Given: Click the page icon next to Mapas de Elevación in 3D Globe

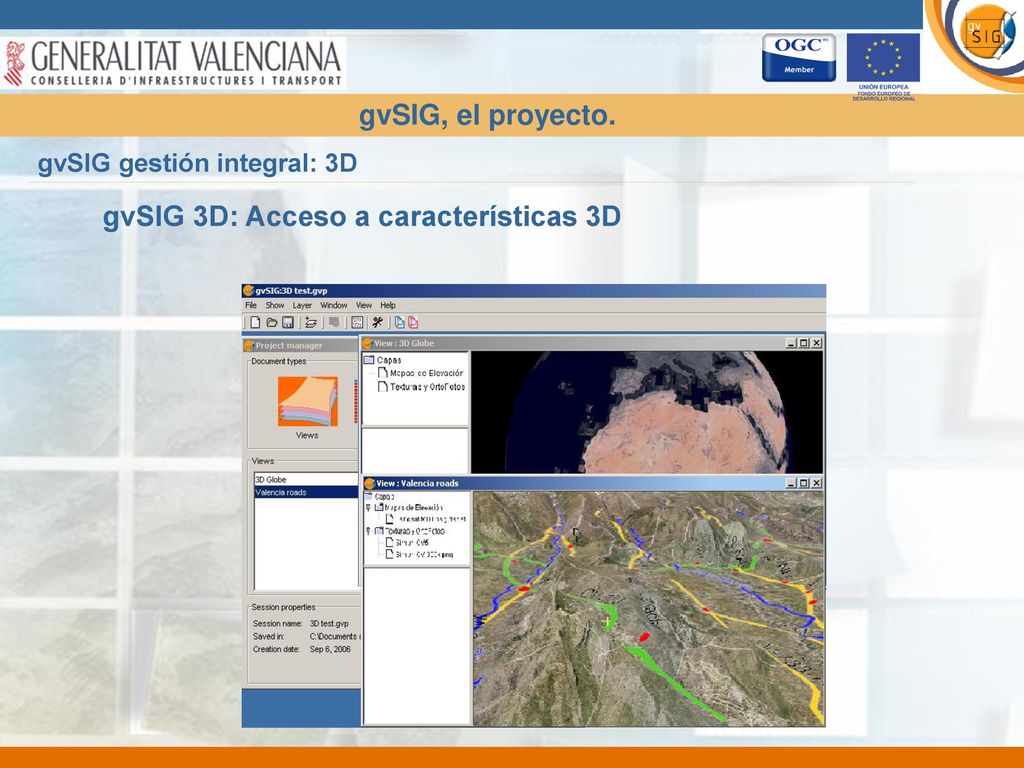Looking at the screenshot, I should [383, 372].
